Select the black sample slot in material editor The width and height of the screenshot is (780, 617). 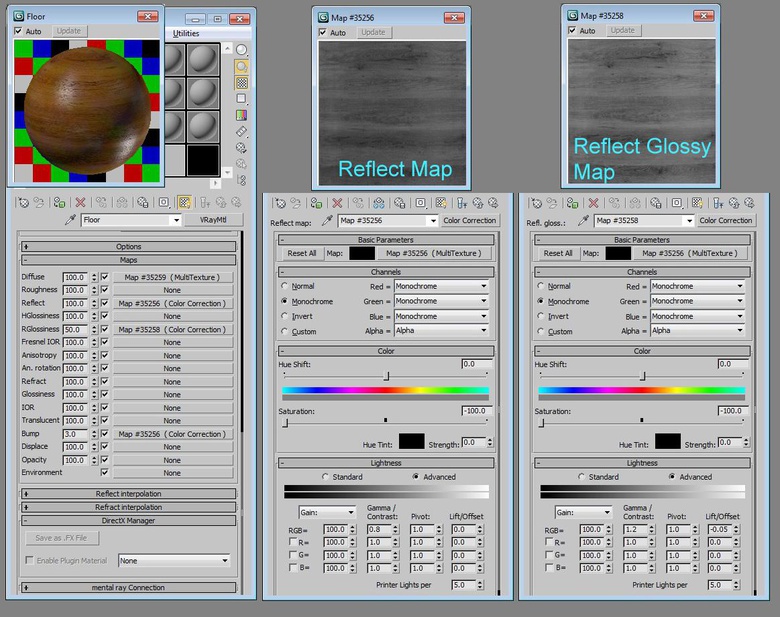tap(203, 160)
